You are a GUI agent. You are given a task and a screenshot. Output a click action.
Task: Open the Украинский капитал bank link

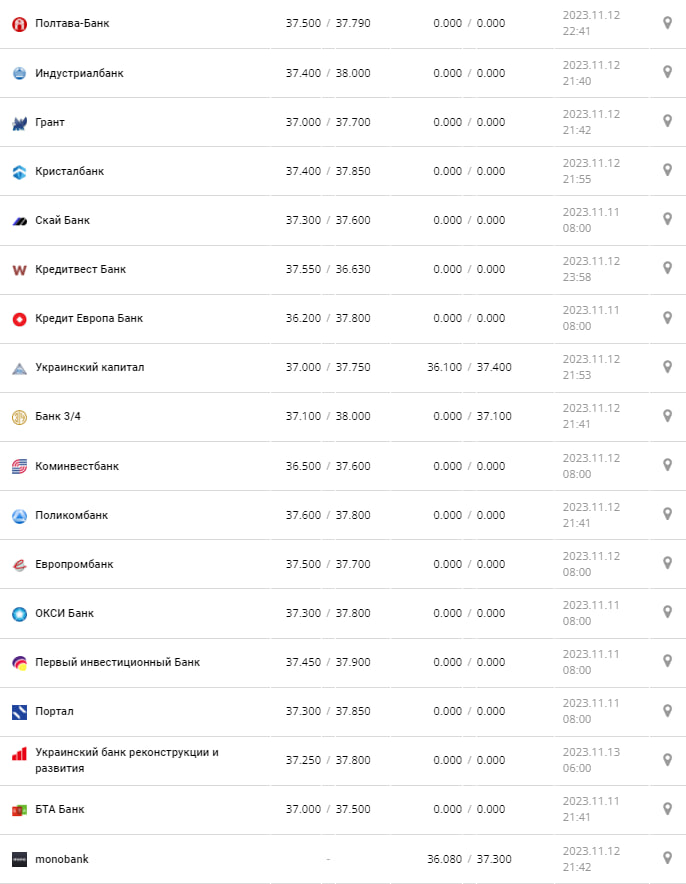(89, 367)
